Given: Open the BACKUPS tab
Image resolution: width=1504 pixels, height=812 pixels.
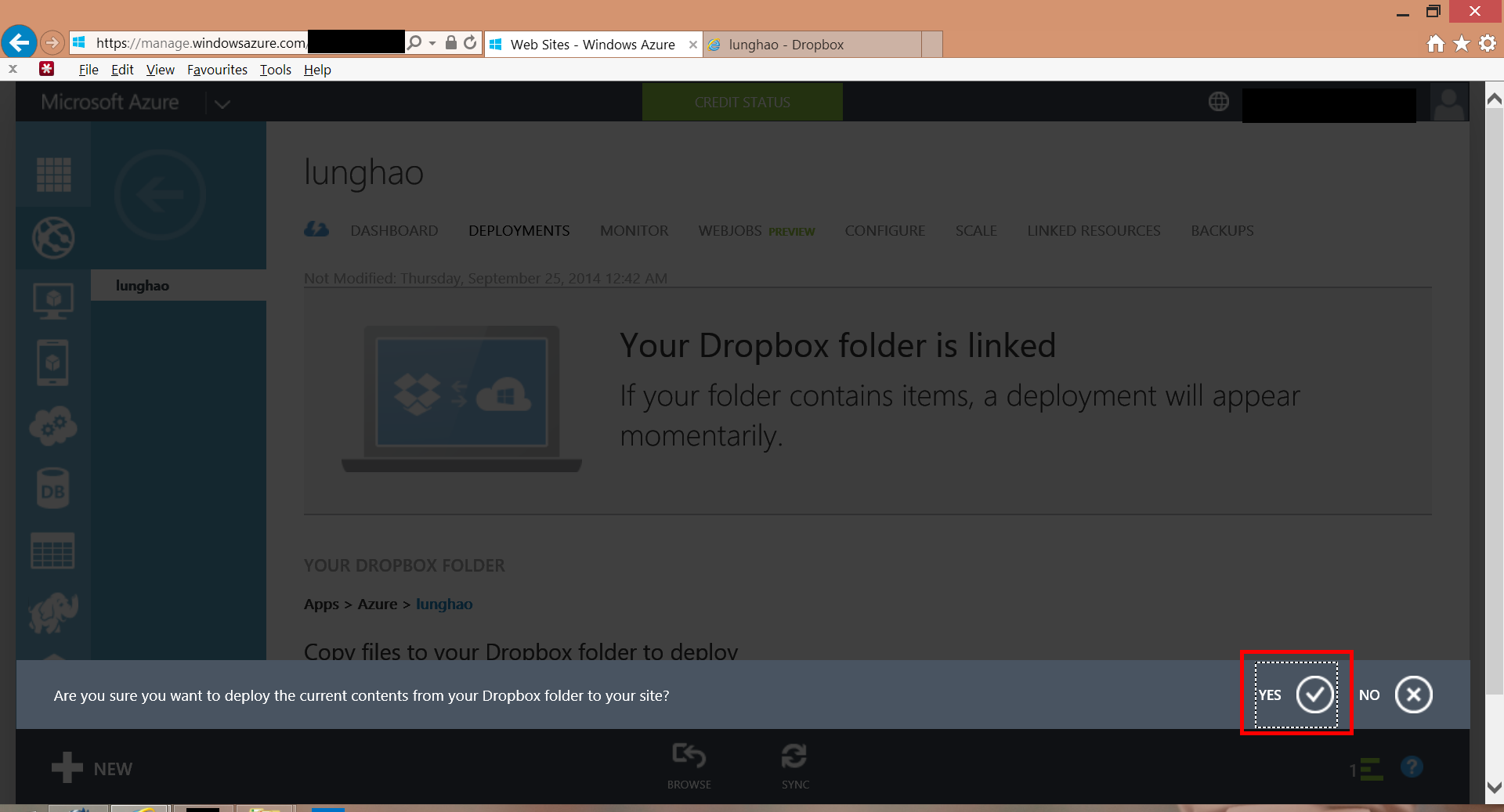Looking at the screenshot, I should pyautogui.click(x=1222, y=231).
